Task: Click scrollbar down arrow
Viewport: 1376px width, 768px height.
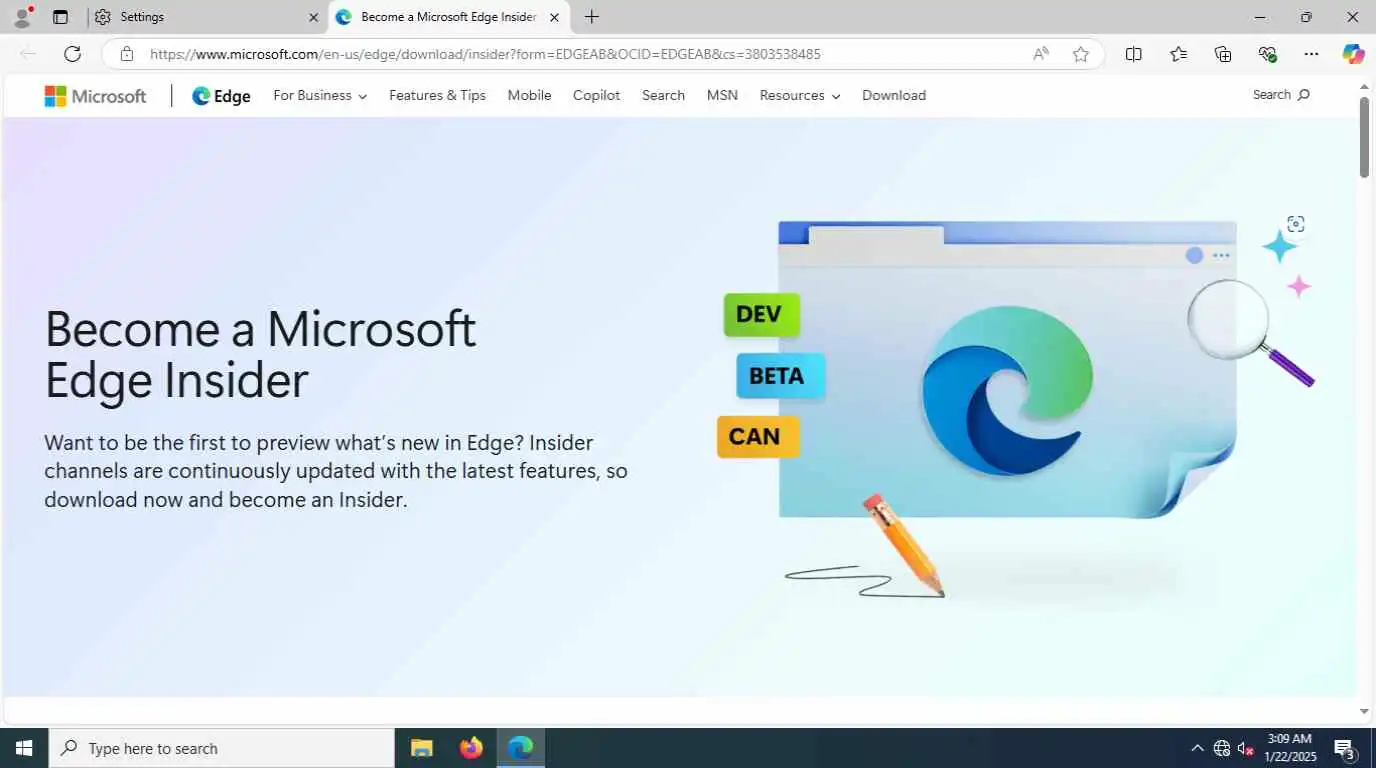Action: [1364, 712]
